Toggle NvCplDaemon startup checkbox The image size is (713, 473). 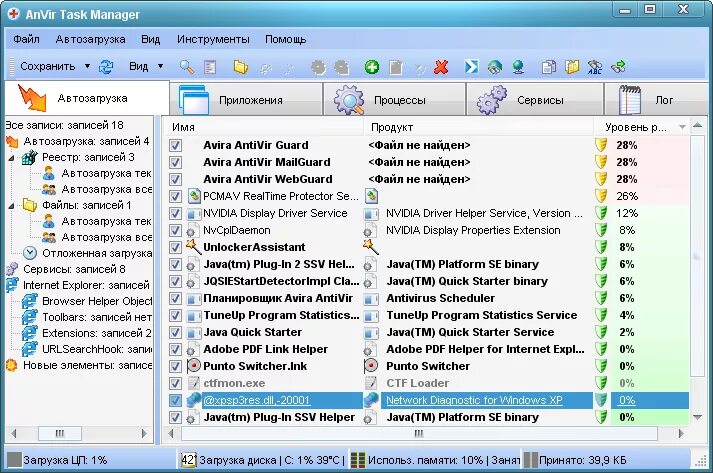click(x=175, y=230)
